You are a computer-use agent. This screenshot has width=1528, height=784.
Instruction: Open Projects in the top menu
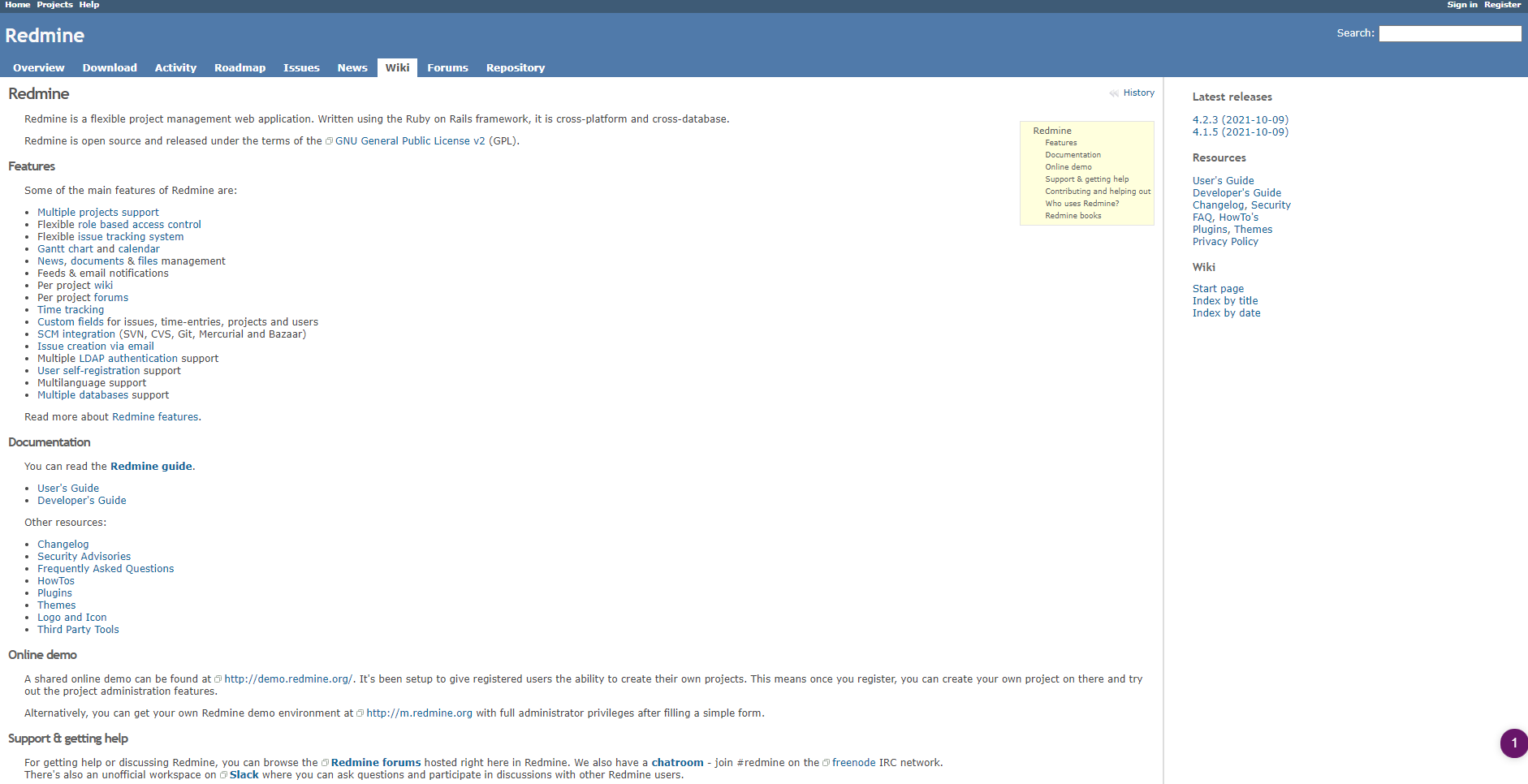pos(54,5)
